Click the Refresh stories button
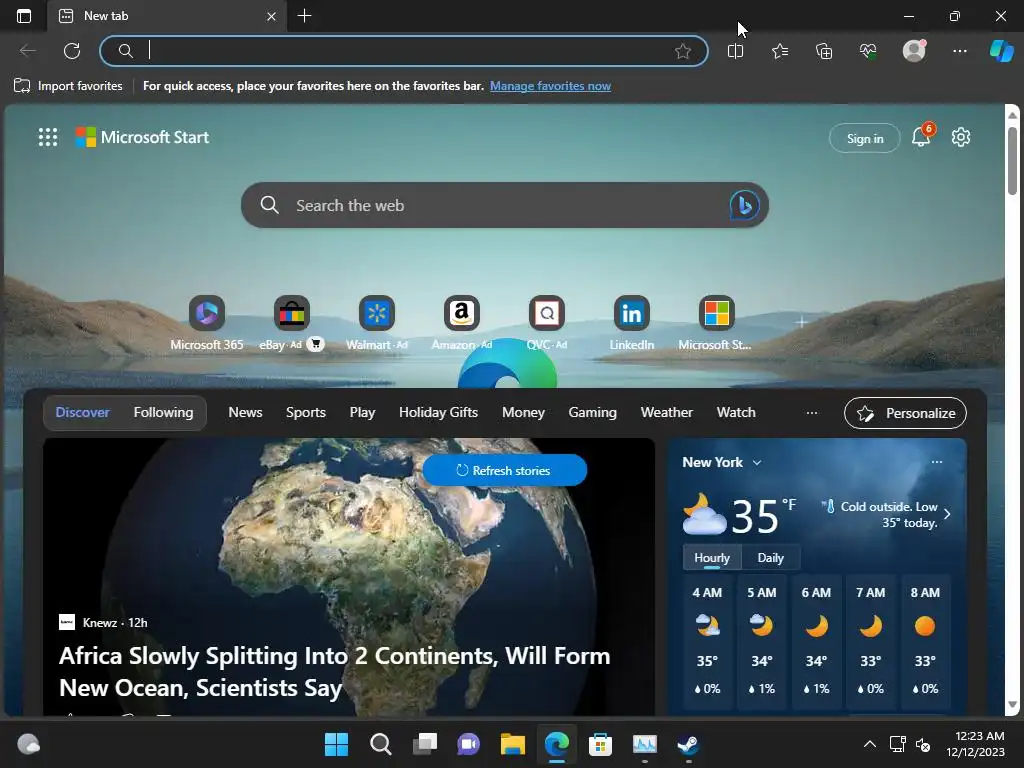This screenshot has width=1024, height=768. pos(505,470)
